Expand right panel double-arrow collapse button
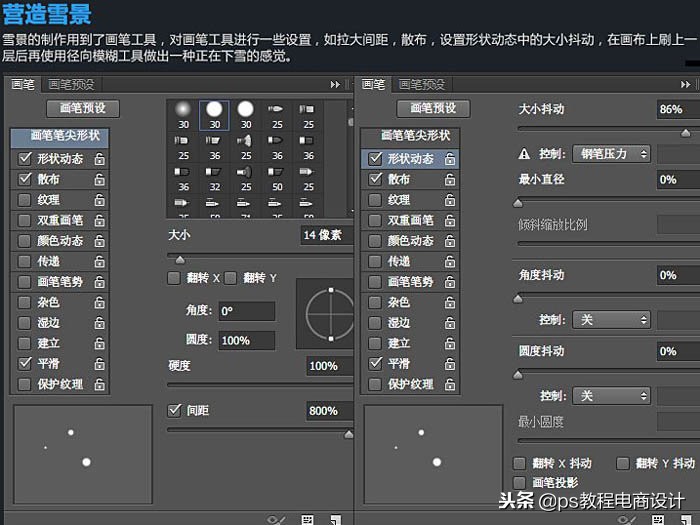The width and height of the screenshot is (700, 525). point(685,84)
